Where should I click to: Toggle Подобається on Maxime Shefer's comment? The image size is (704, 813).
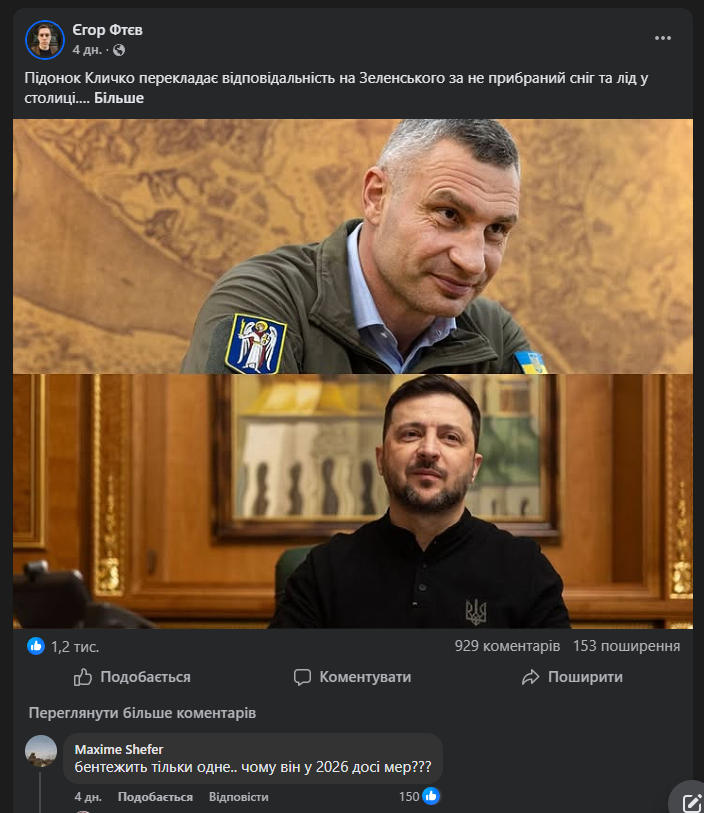(155, 797)
